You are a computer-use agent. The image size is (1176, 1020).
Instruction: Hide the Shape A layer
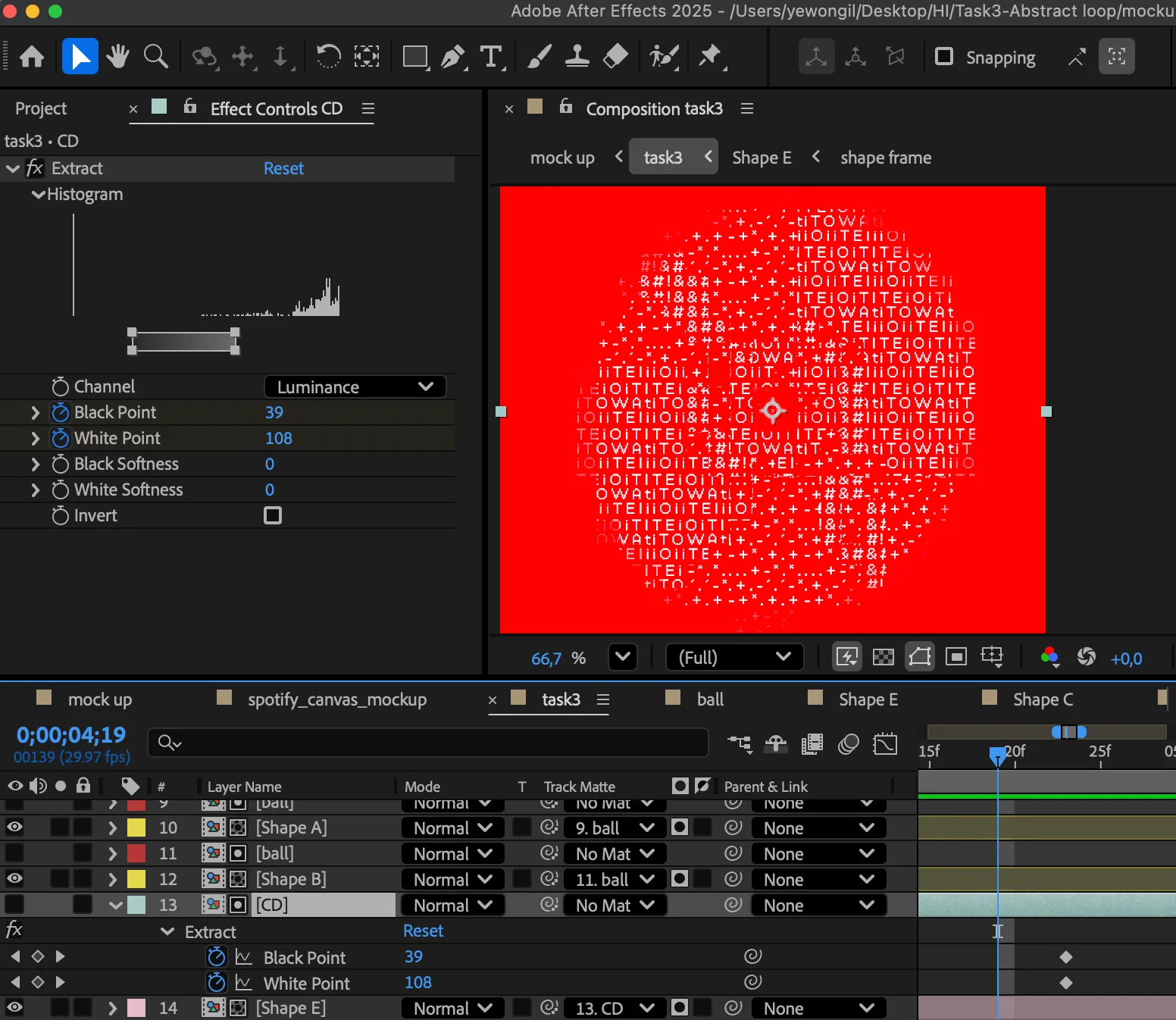tap(14, 828)
